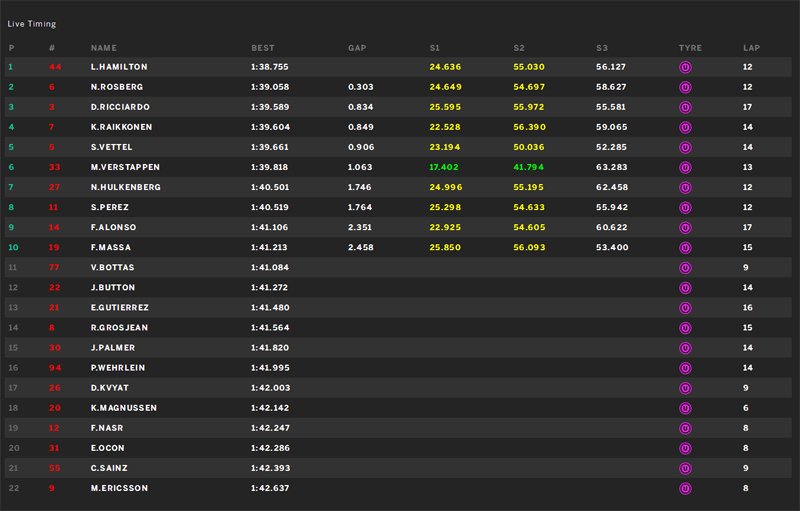Screen dimensions: 800x511
Task: Click driver name K.RAIKKONEN
Action: [x=122, y=127]
